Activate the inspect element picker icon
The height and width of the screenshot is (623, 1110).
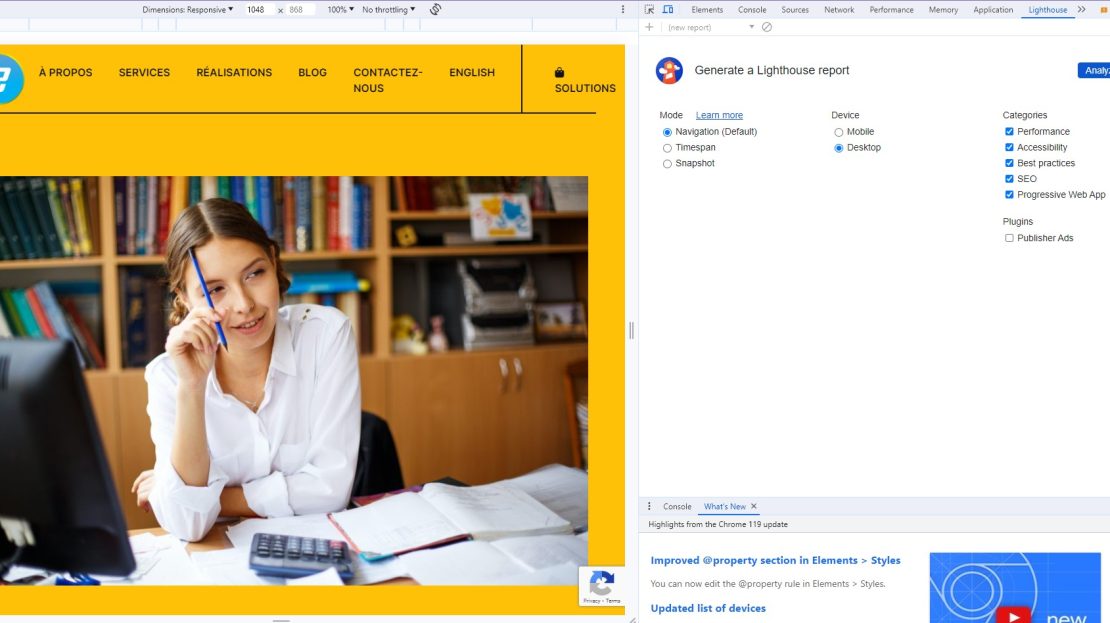pos(649,9)
